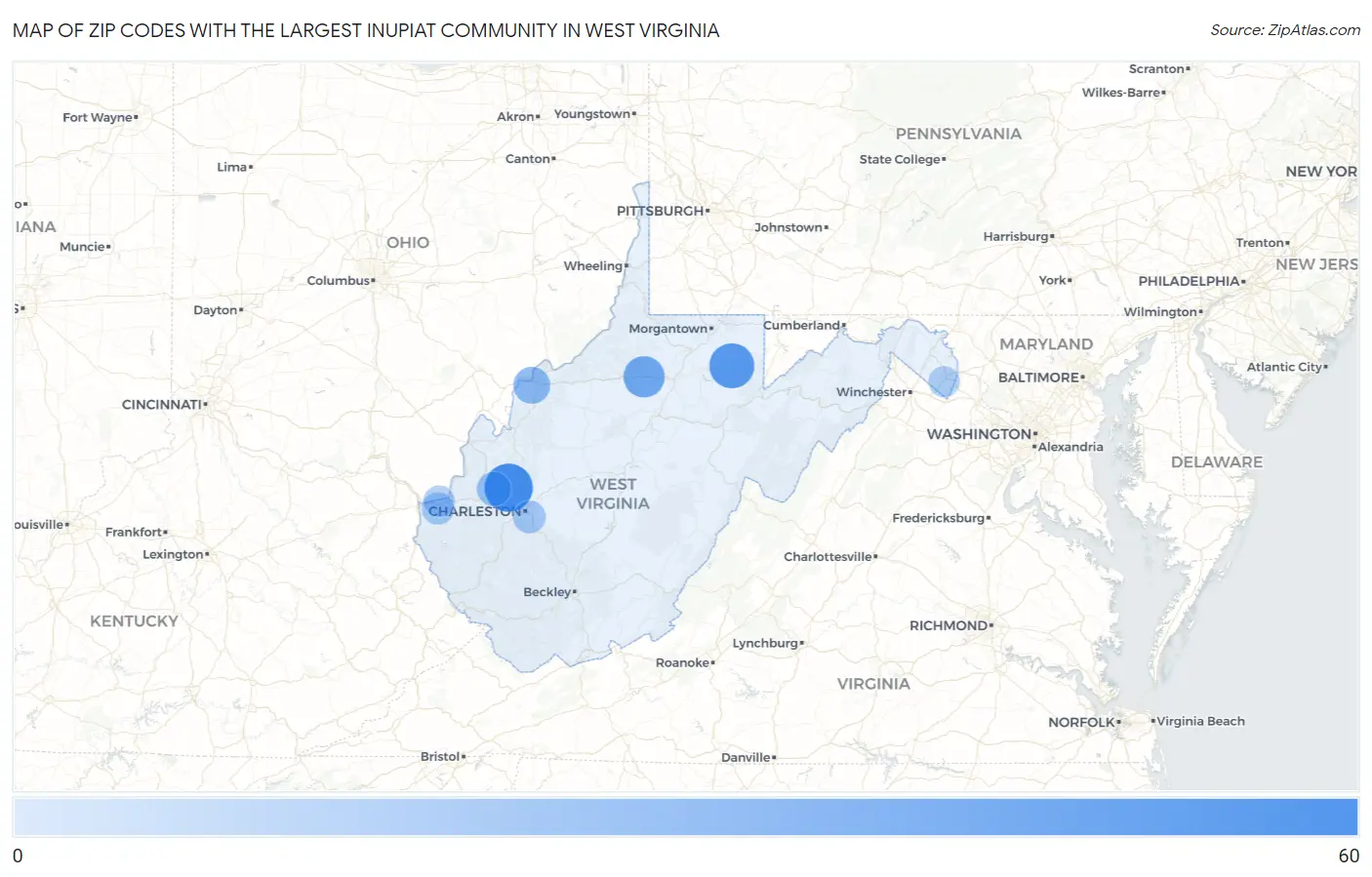
Task: Click the WASHINGTON city label
Action: click(x=979, y=434)
